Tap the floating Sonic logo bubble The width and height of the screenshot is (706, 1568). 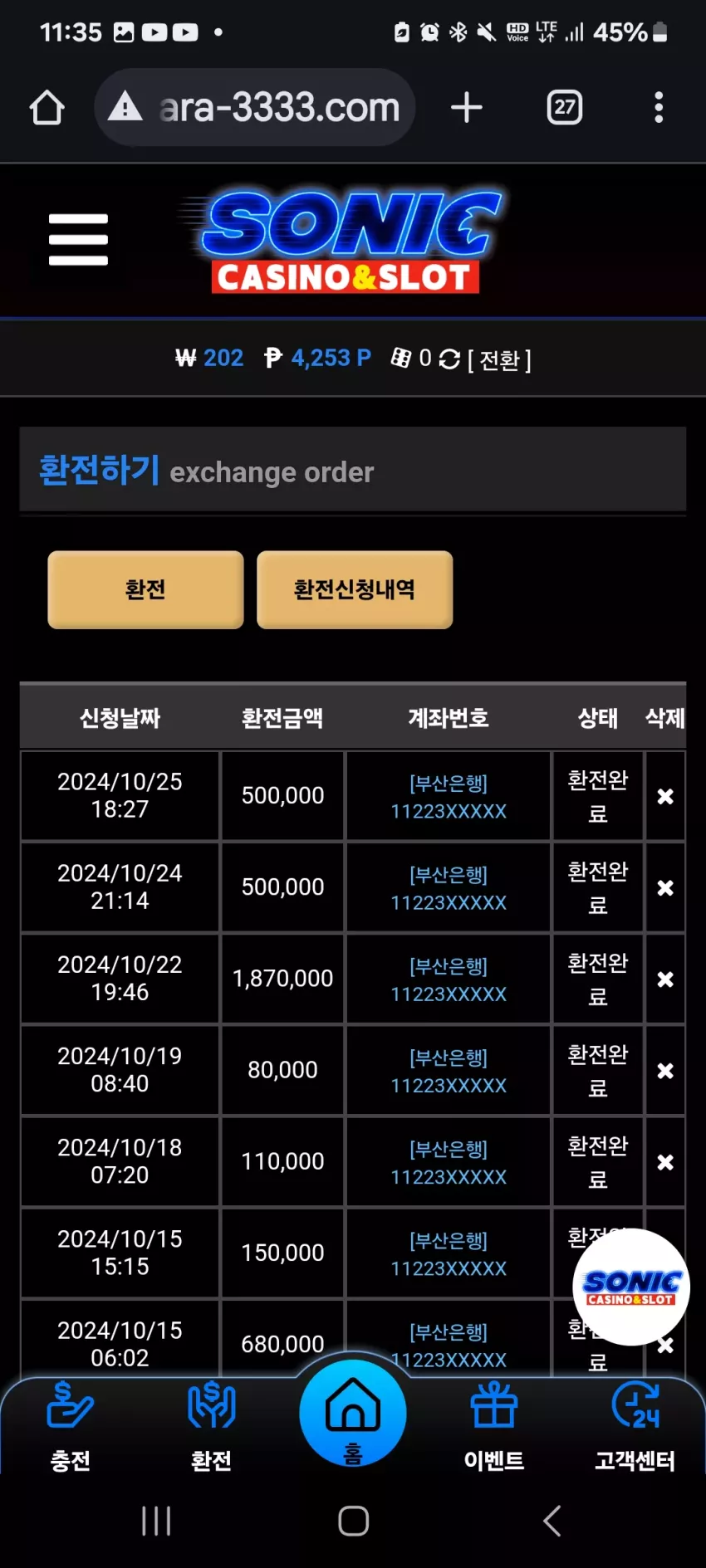point(631,1287)
